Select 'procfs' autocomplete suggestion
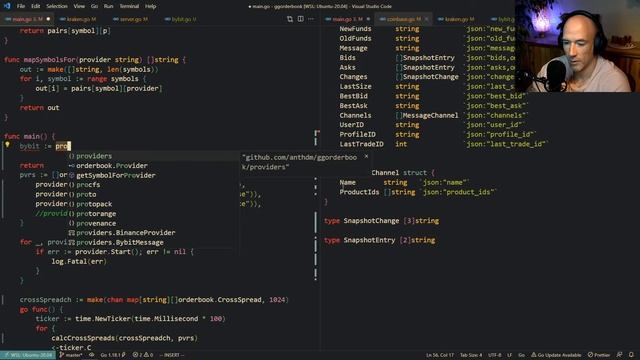Viewport: 640px width, 360px height. 152,185
